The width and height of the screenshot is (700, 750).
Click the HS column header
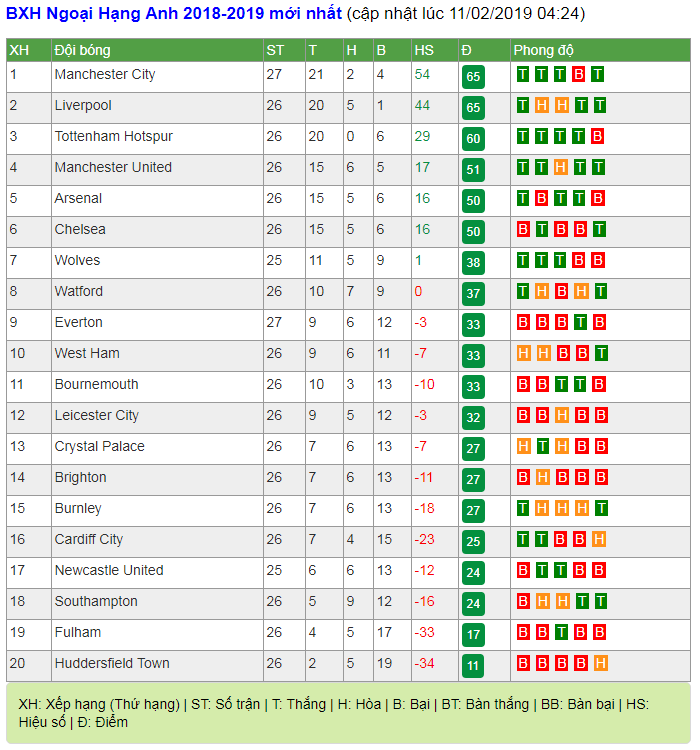coord(424,50)
